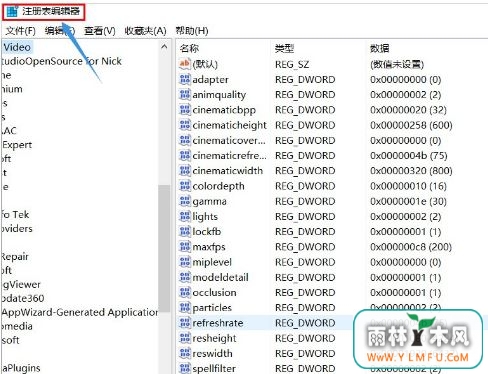The image size is (488, 374).
Task: Select the colordepth value name
Action: (x=218, y=186)
